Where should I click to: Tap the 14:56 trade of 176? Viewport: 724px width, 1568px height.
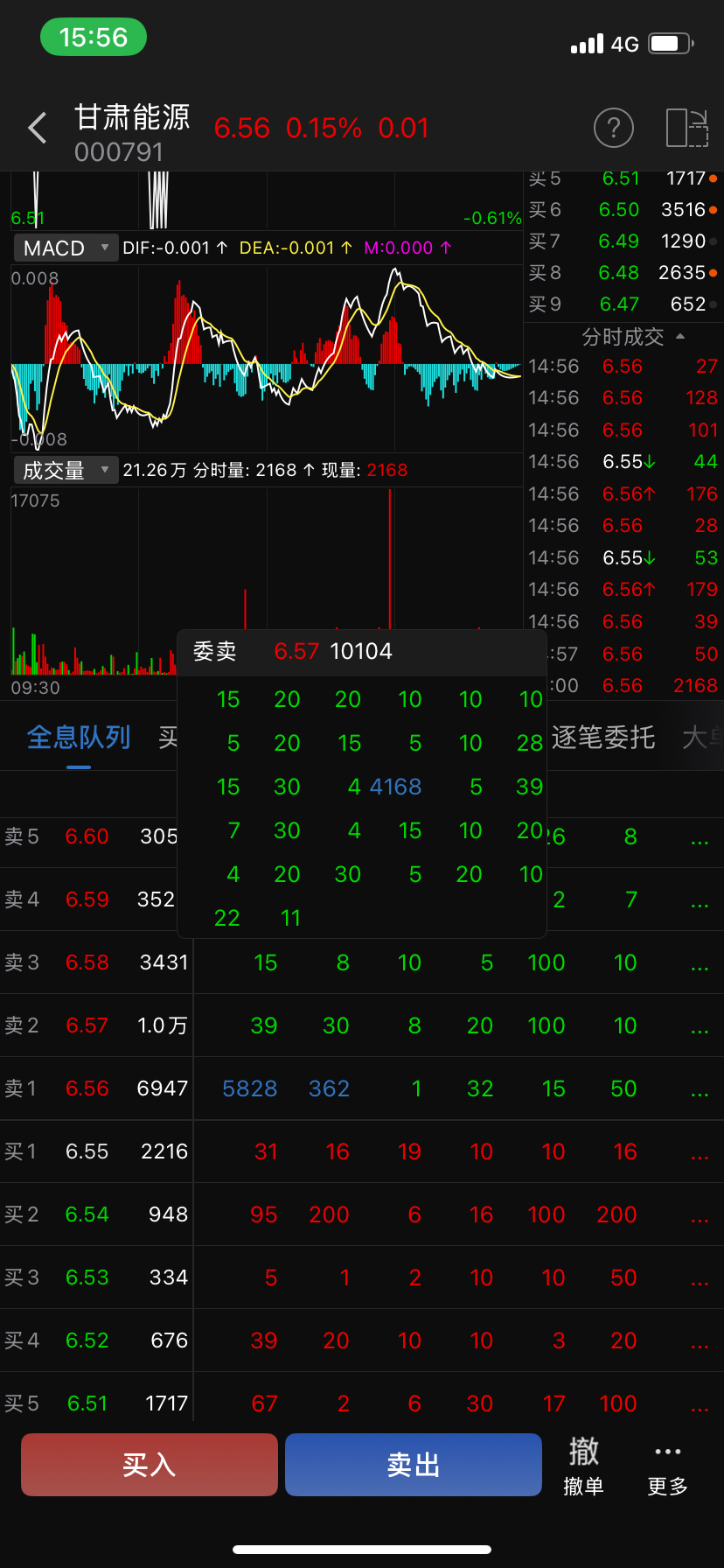702,494
